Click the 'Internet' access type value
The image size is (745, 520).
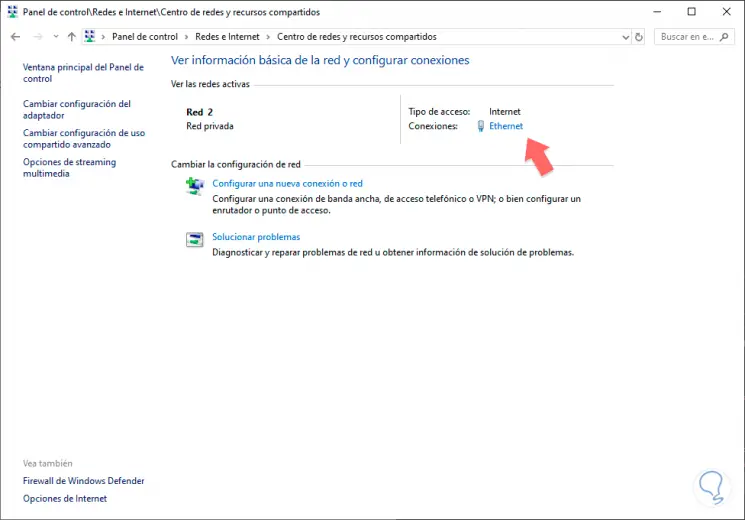[505, 112]
